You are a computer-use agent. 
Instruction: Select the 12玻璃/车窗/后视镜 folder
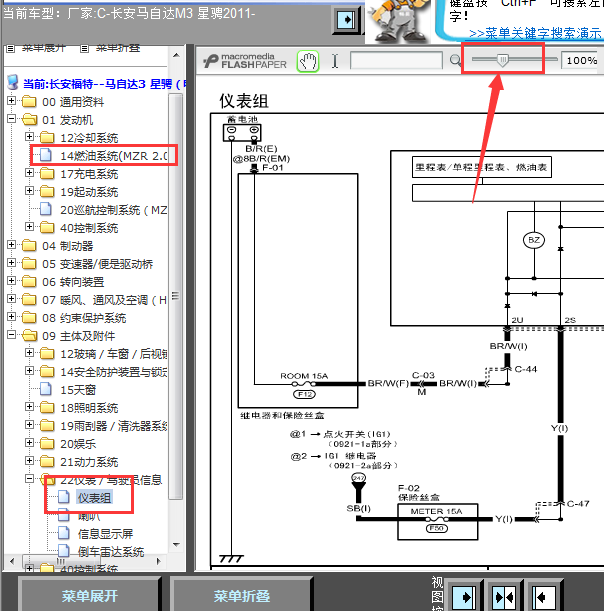pyautogui.click(x=114, y=354)
